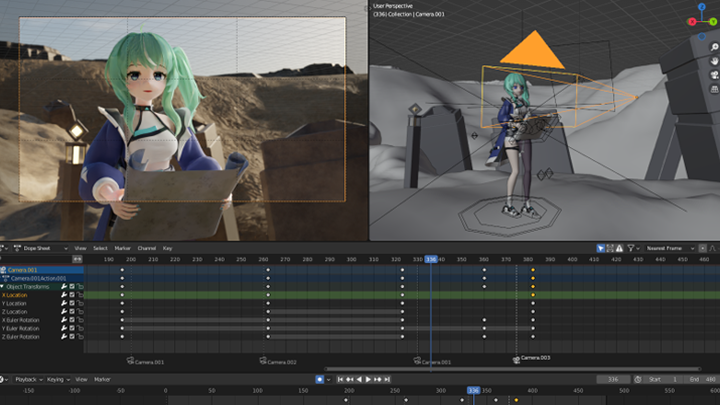
Task: Toggle the auto keying record button
Action: [320, 379]
